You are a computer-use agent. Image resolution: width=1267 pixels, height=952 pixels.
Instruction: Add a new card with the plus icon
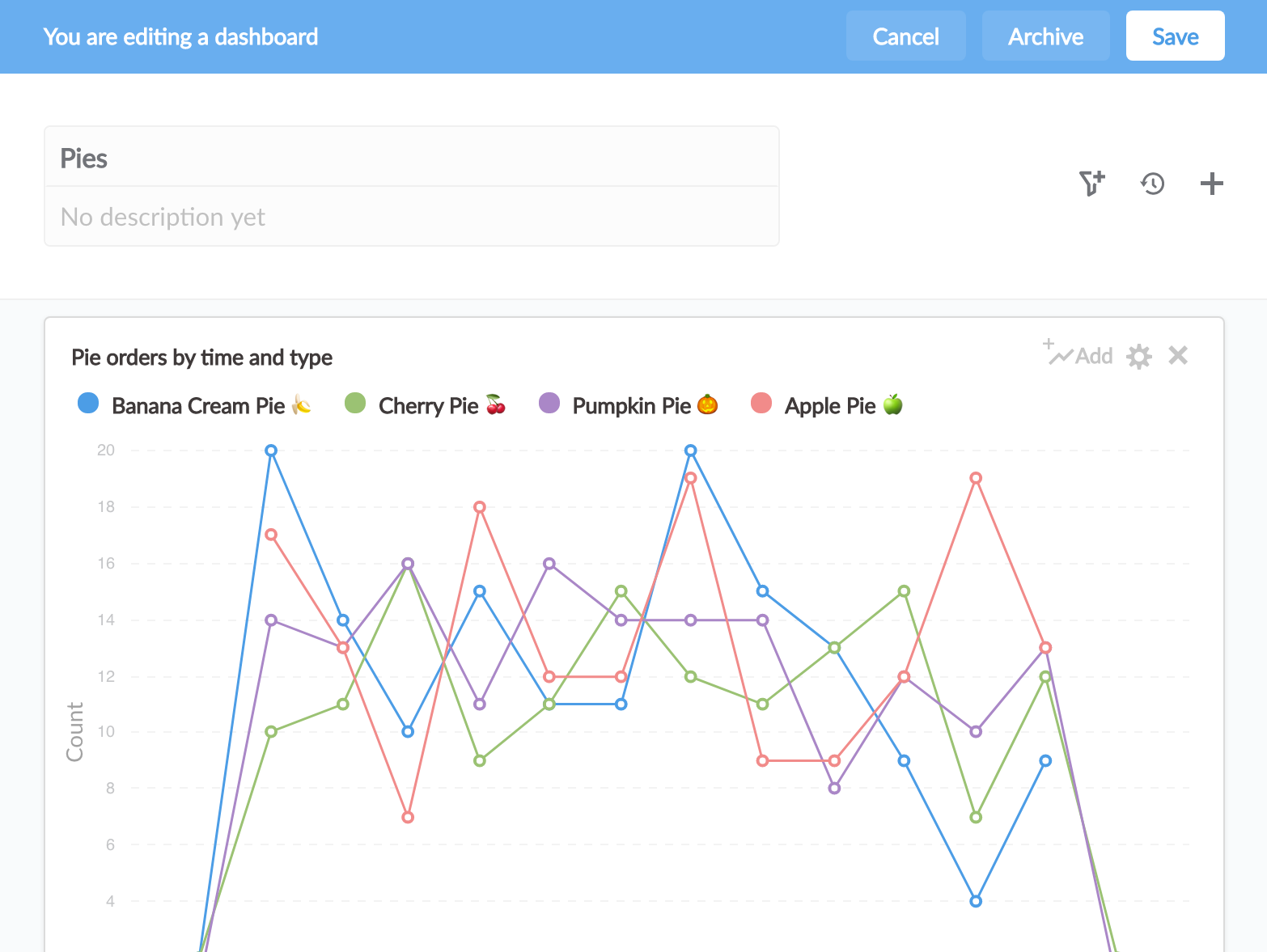[x=1211, y=184]
